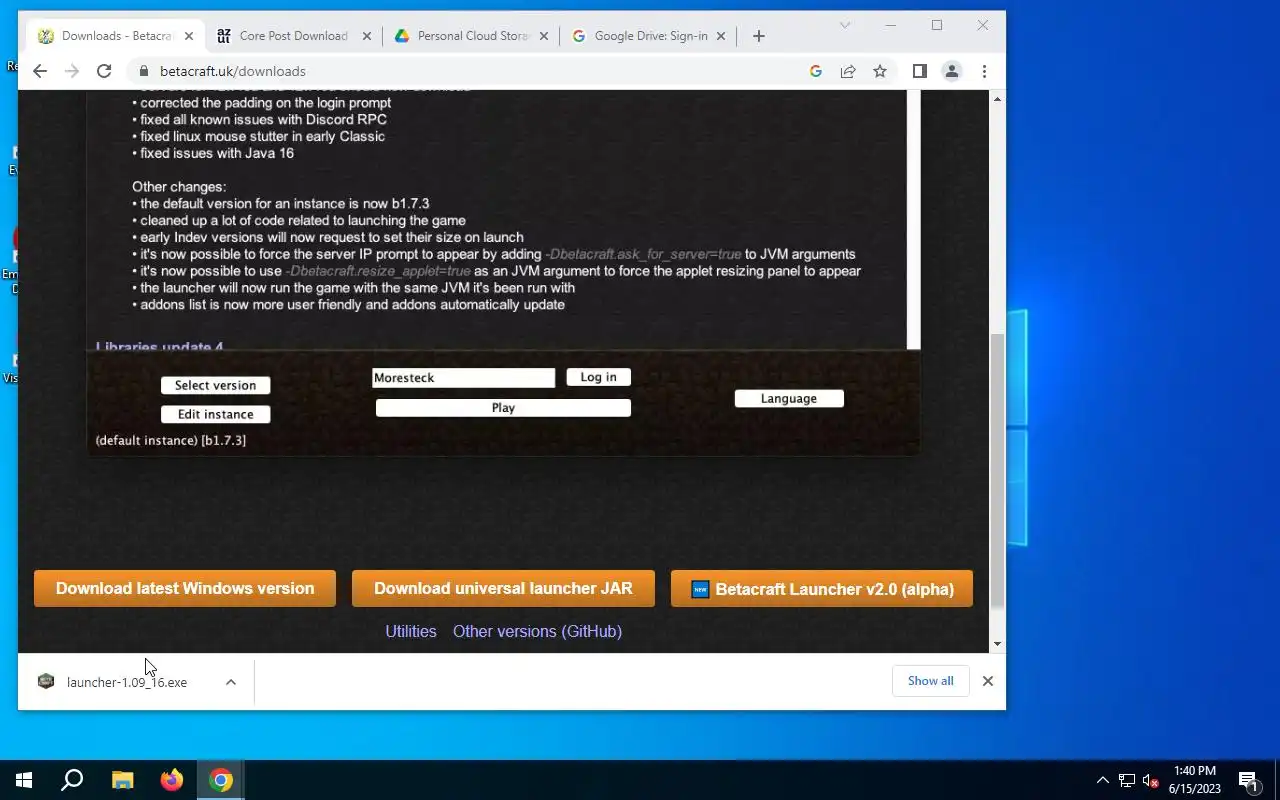Viewport: 1280px width, 800px height.
Task: Click the muted volume tray icon
Action: coord(1151,780)
